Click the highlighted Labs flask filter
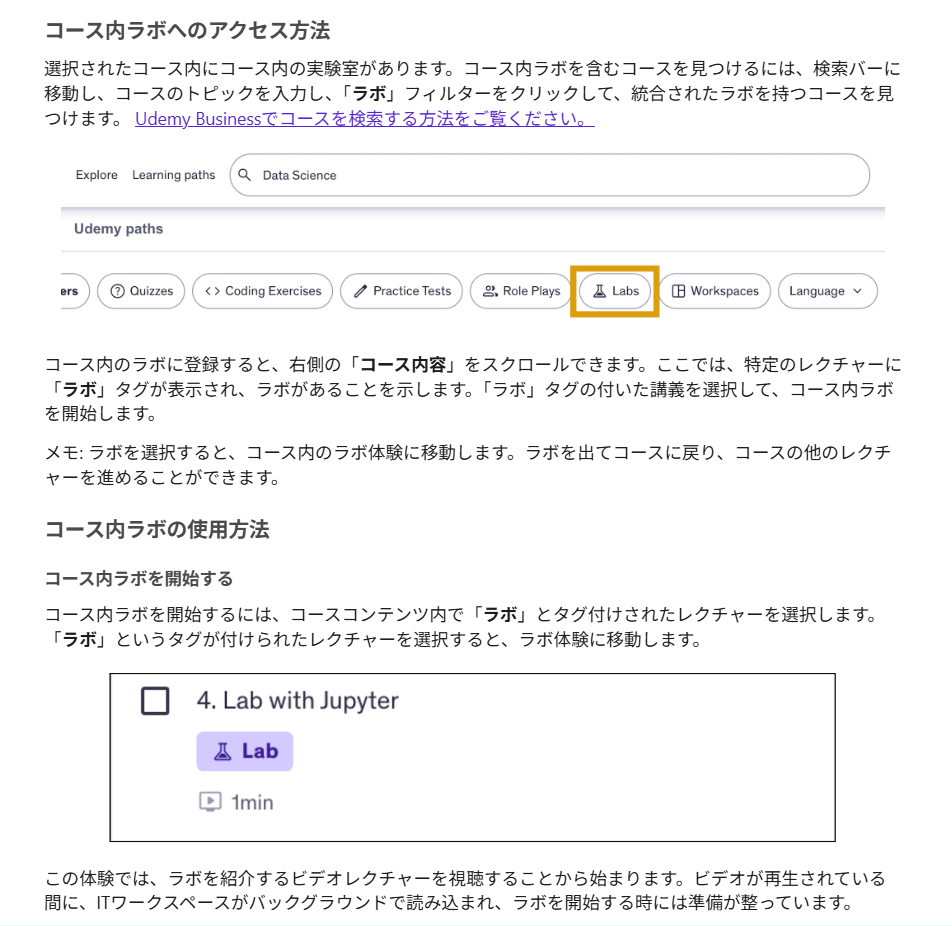Viewport: 952px width, 926px height. click(615, 291)
